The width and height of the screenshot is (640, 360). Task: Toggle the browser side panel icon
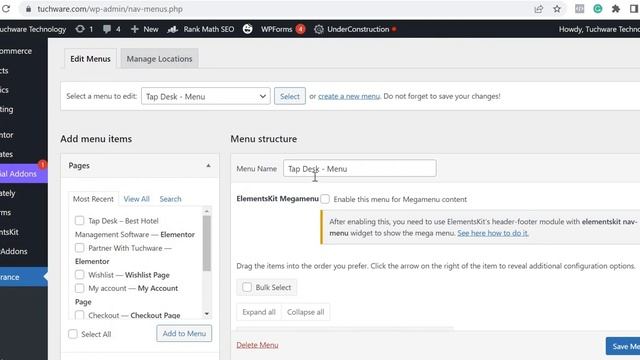tap(634, 9)
